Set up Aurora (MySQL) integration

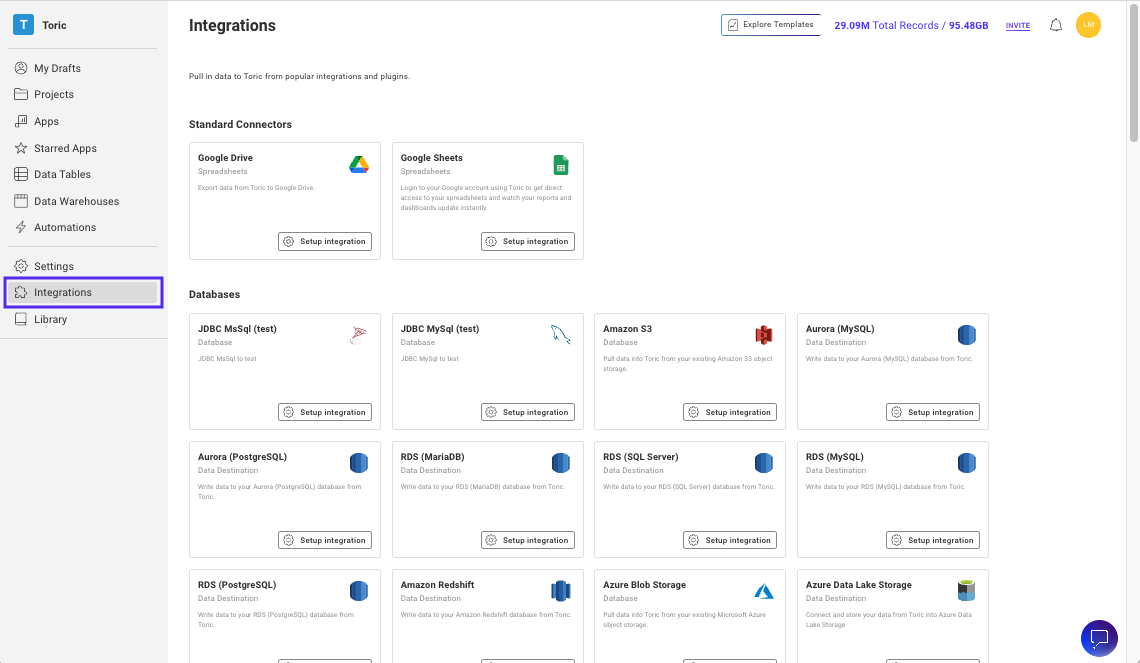click(x=933, y=412)
